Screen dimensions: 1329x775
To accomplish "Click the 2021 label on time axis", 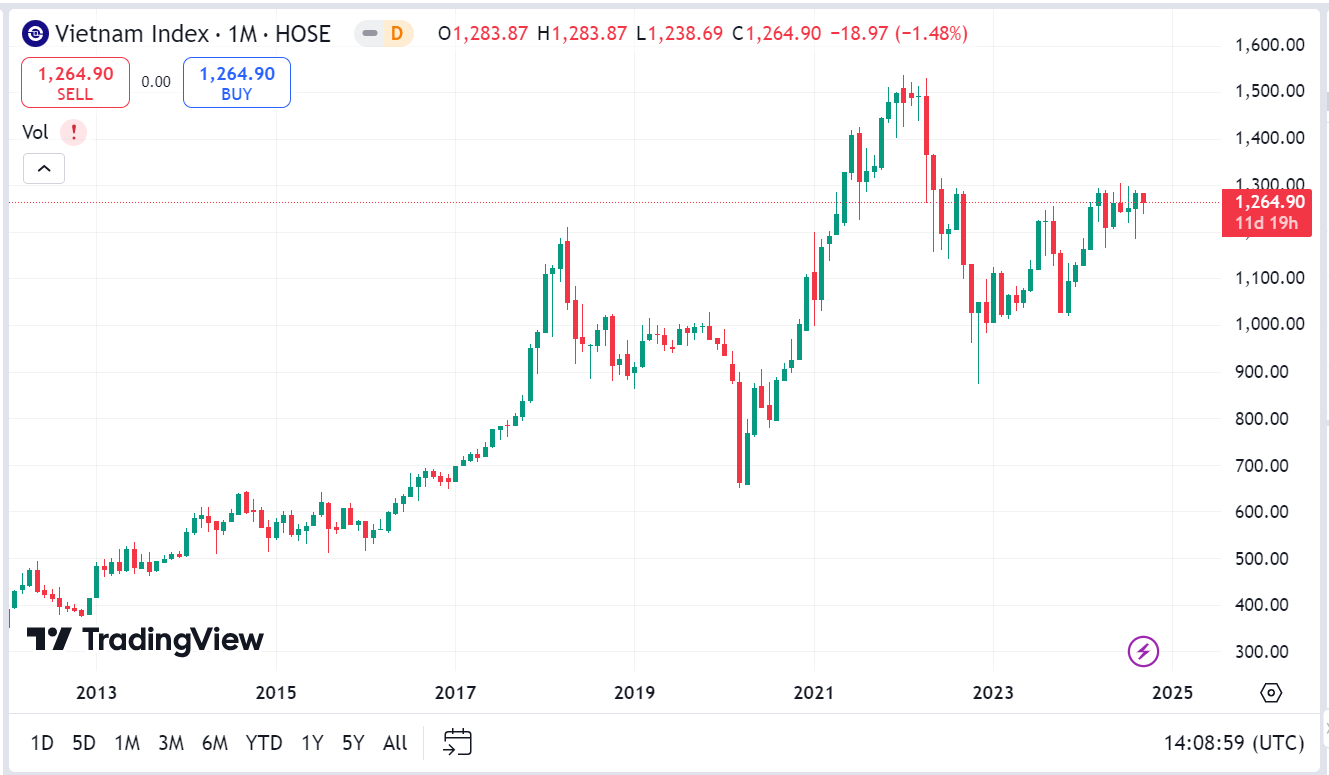I will pos(813,693).
